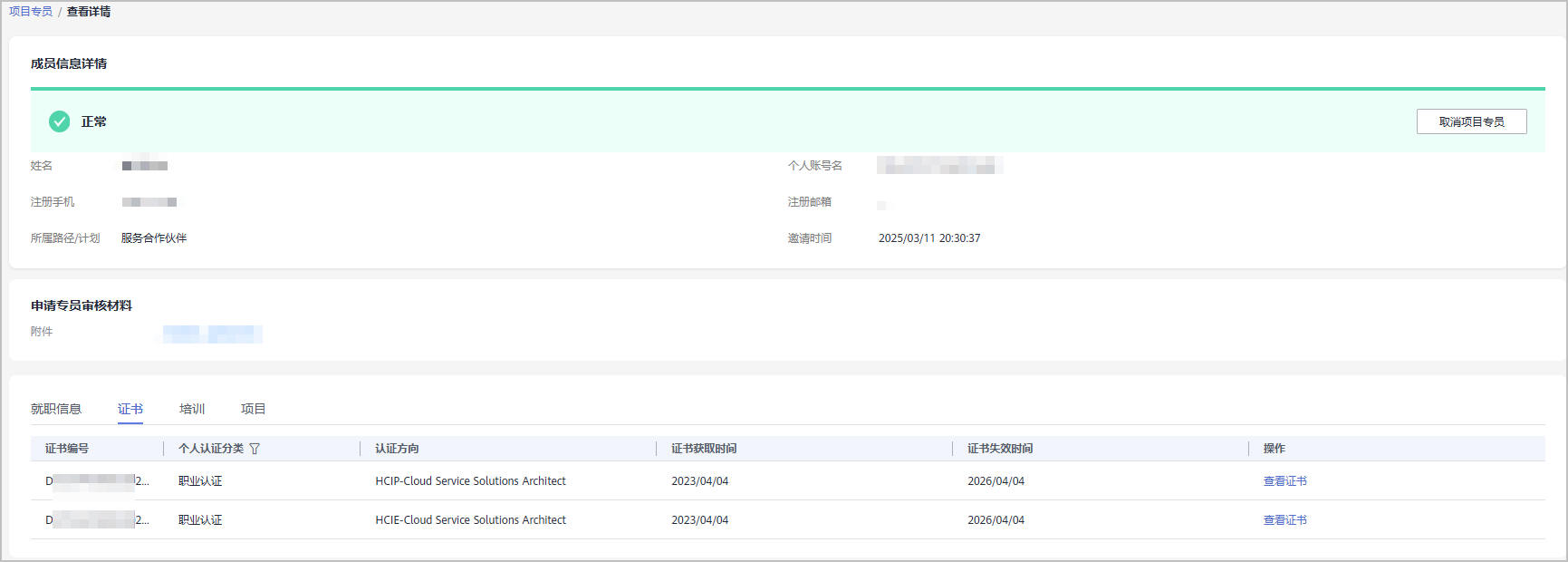Click the invitation time 2025/03/11 20:30:37
Viewport: 1568px width, 562px height.
[929, 238]
